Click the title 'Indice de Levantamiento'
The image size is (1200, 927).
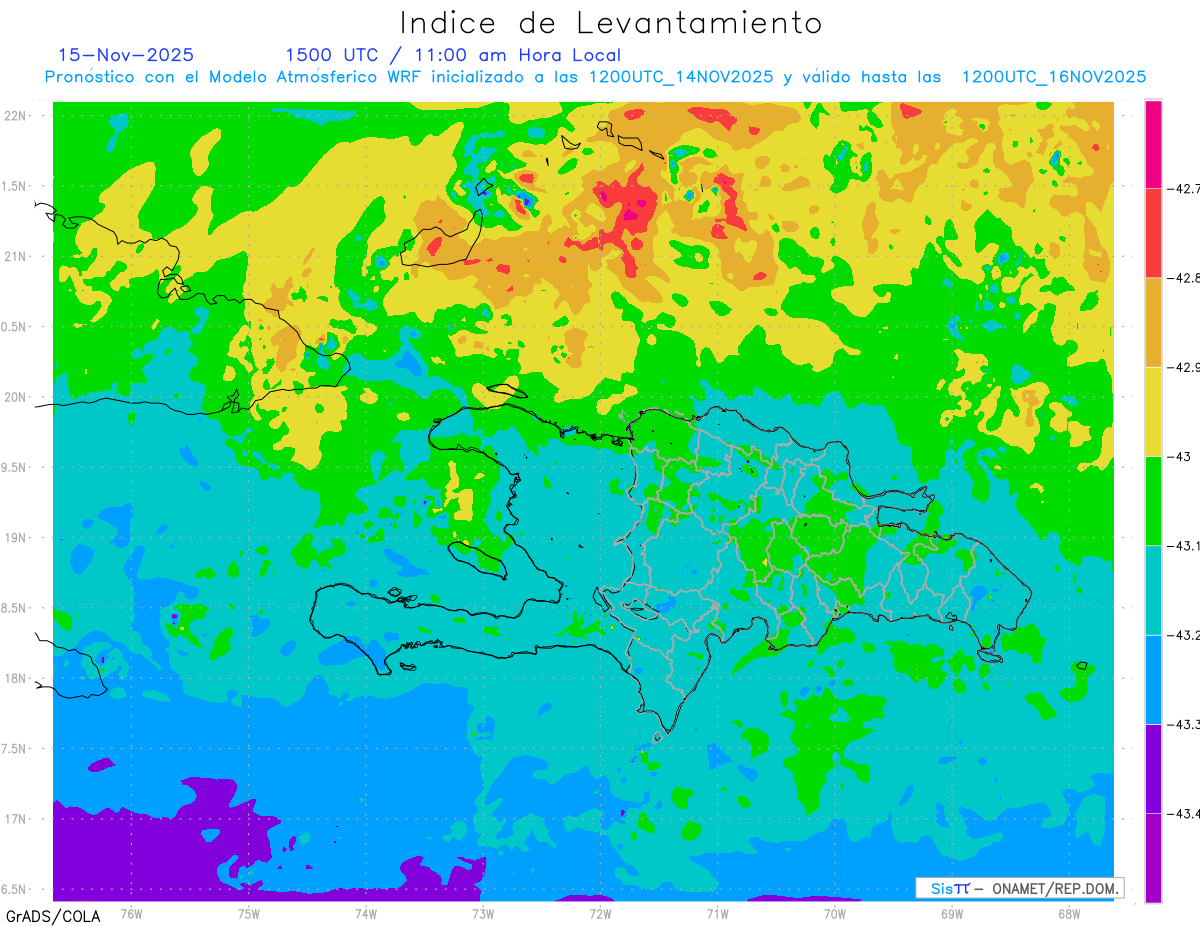(611, 22)
